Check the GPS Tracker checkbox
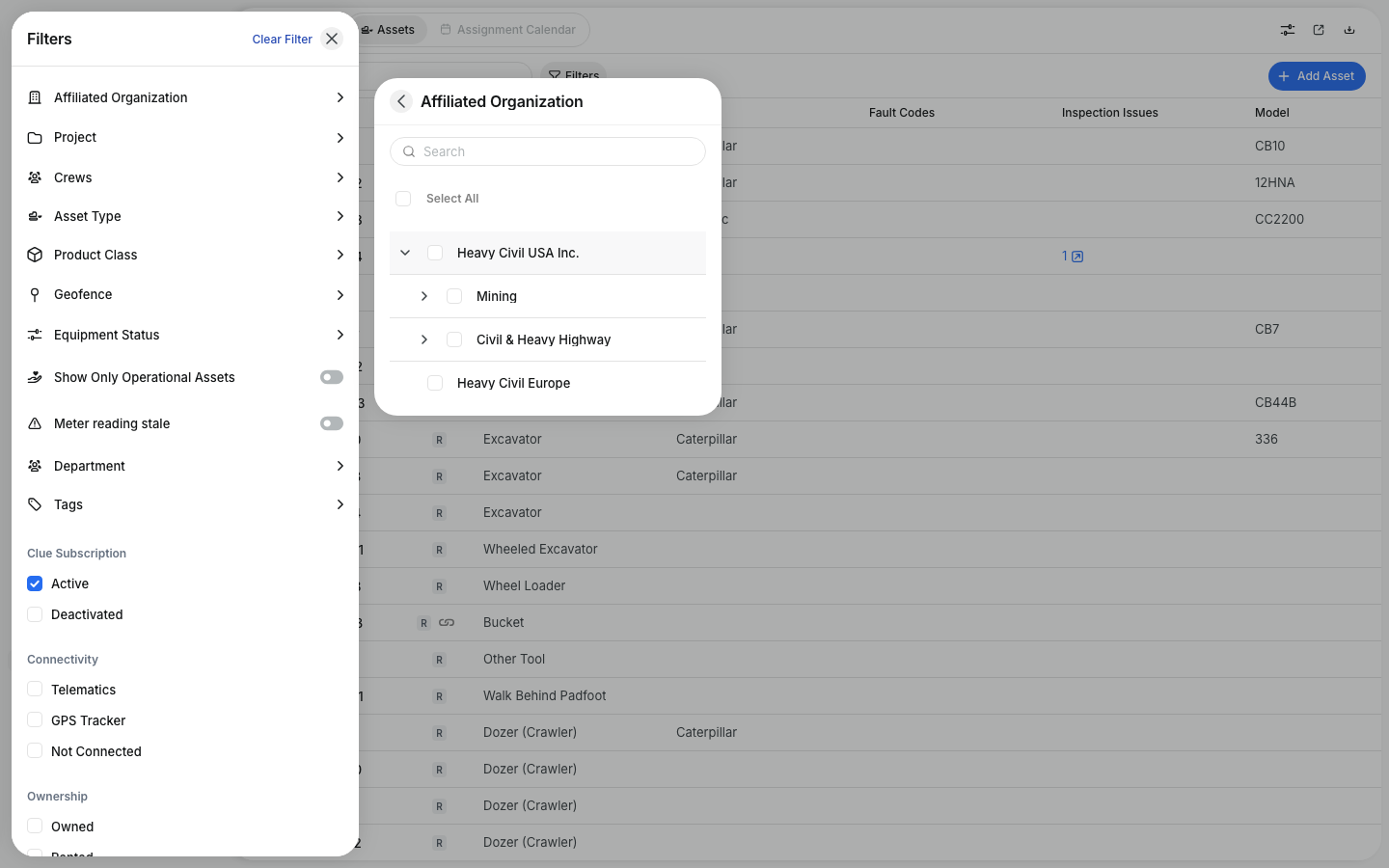The width and height of the screenshot is (1389, 868). pos(35,720)
